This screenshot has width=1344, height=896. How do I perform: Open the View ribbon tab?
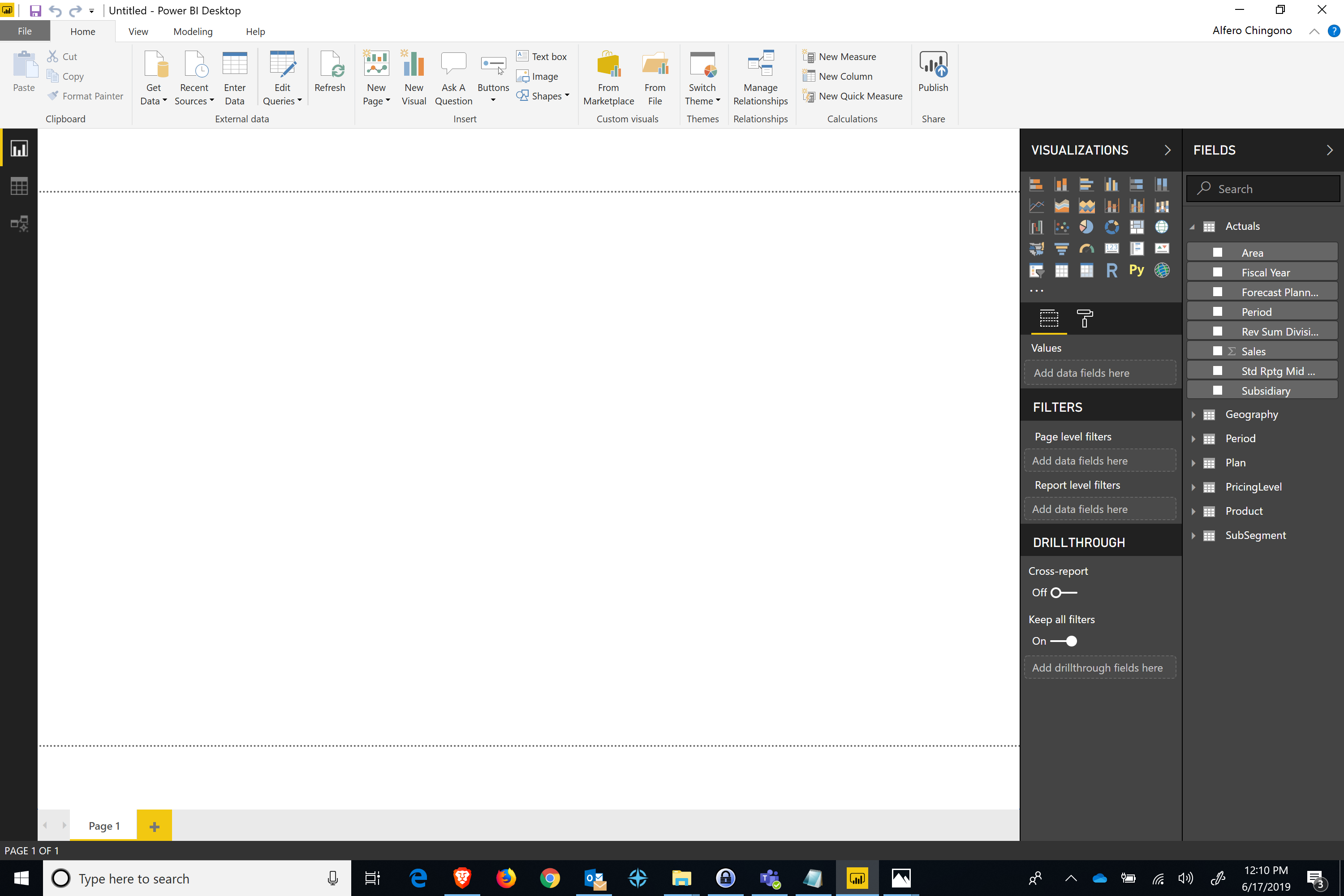138,31
